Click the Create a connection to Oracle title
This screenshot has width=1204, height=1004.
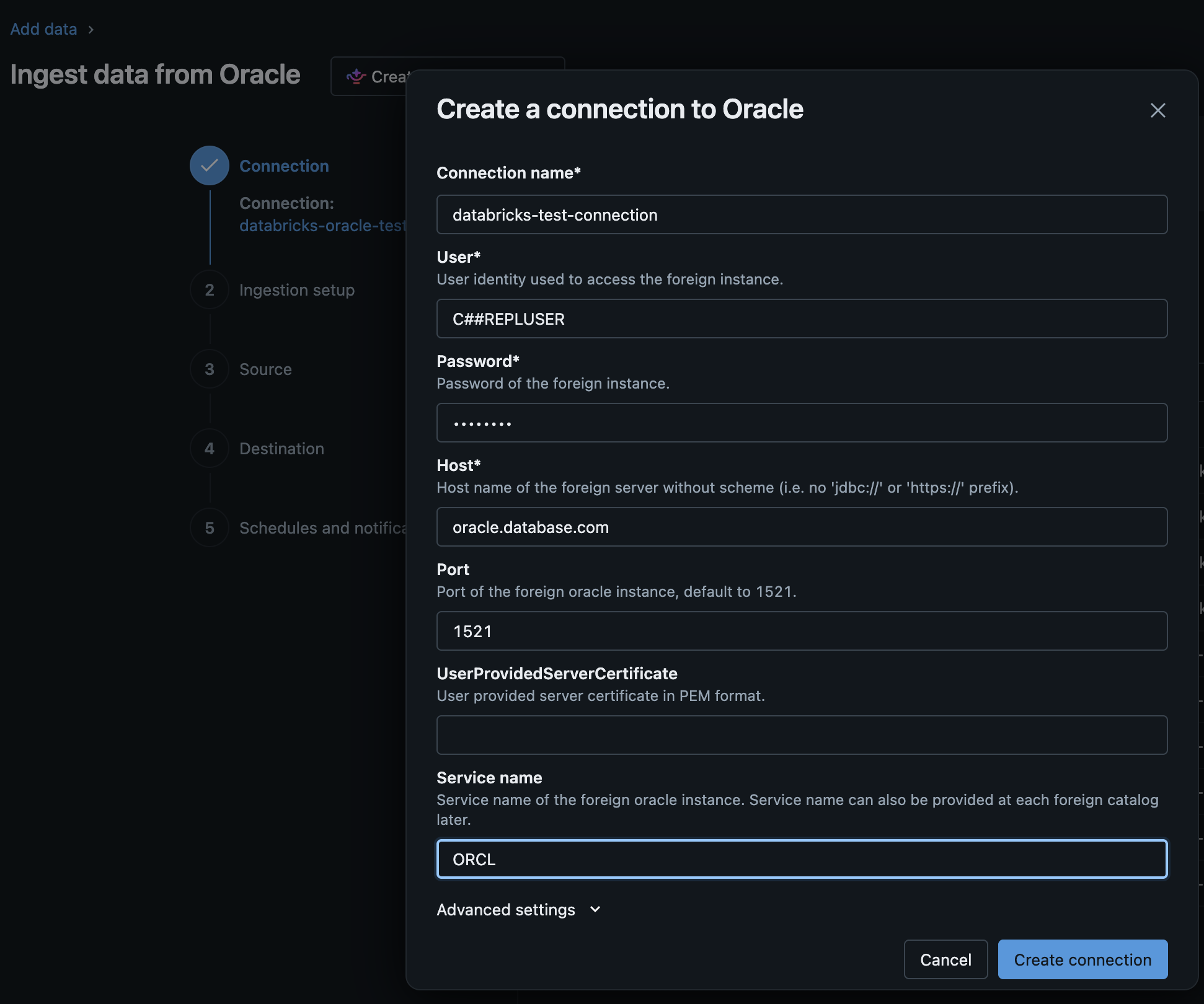pyautogui.click(x=620, y=109)
